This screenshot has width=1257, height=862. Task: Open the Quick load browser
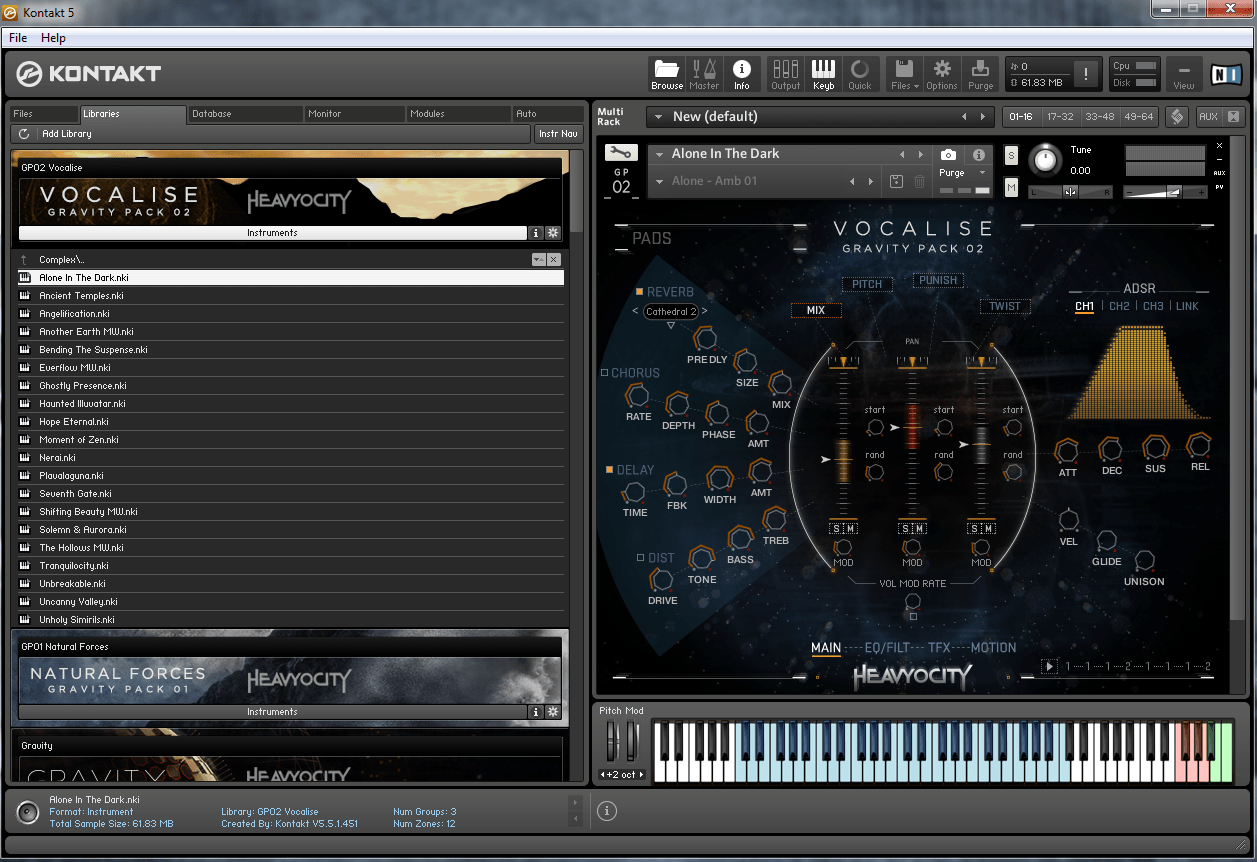click(859, 74)
